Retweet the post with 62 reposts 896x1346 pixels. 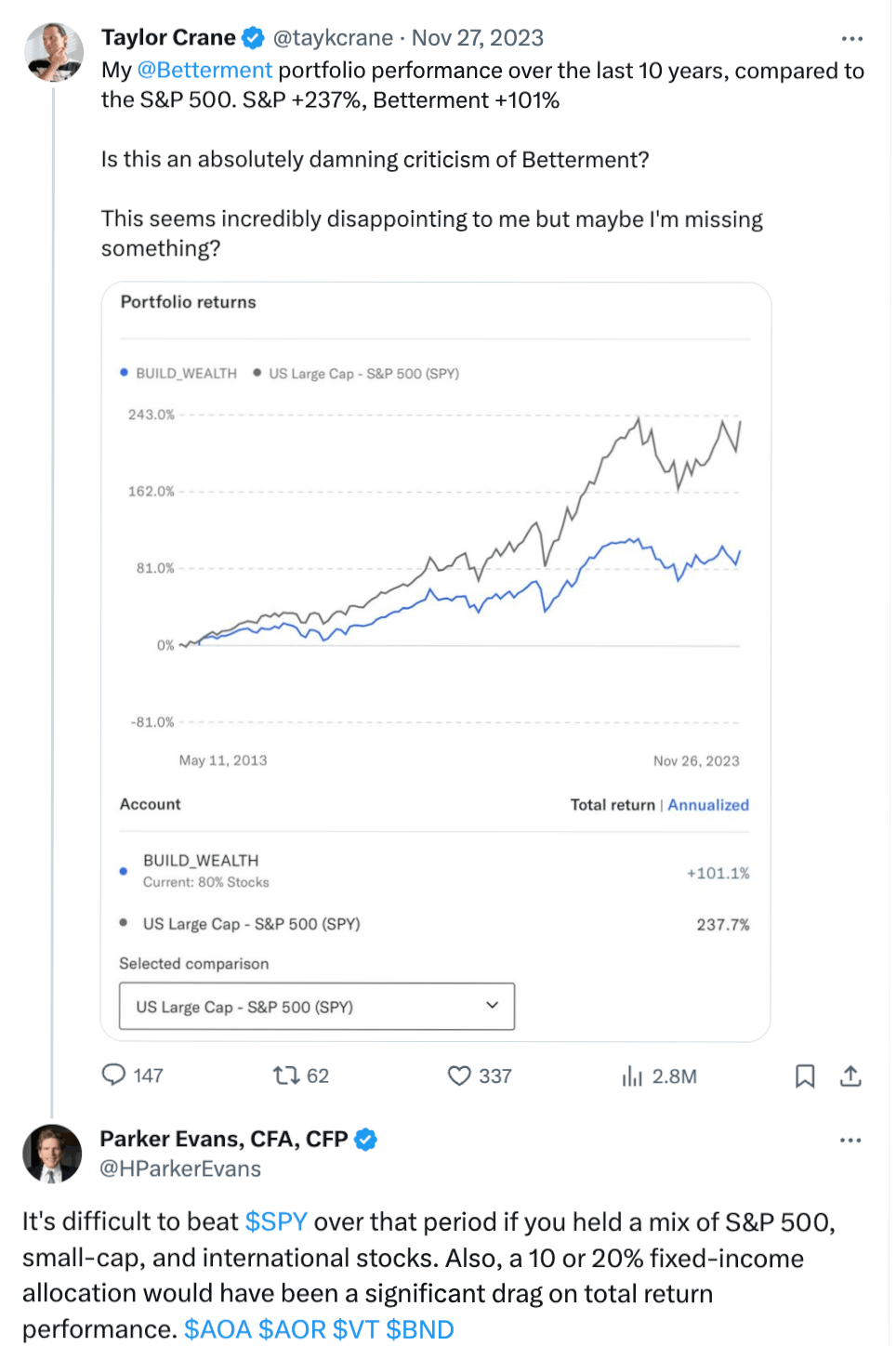coord(285,1075)
